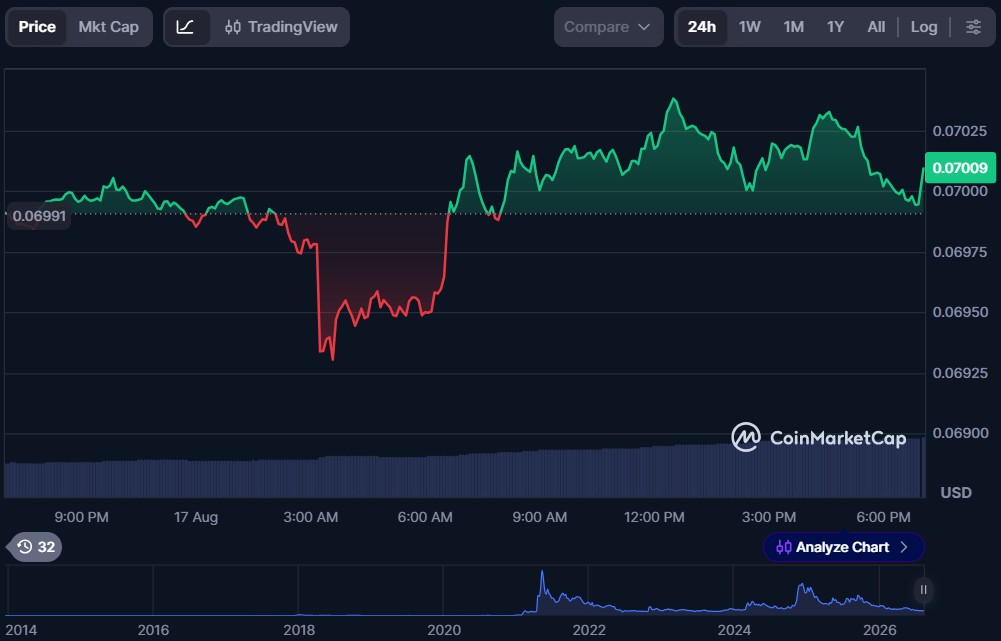This screenshot has height=641, width=1001.
Task: Click the 6:00 PM time label
Action: click(x=883, y=517)
